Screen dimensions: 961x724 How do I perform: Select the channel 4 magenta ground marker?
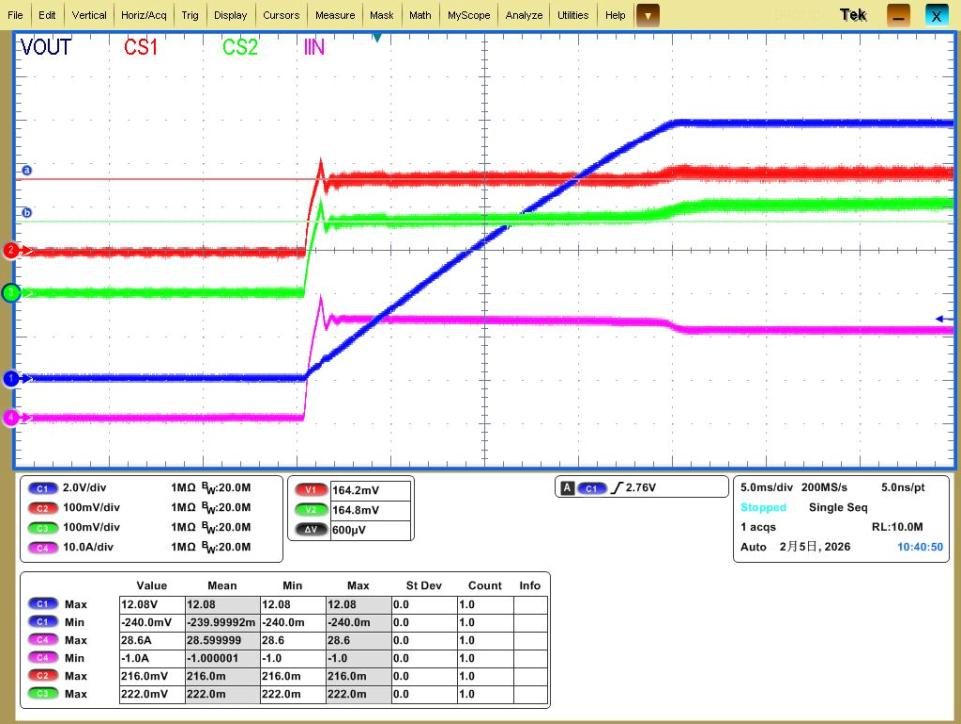tap(11, 418)
